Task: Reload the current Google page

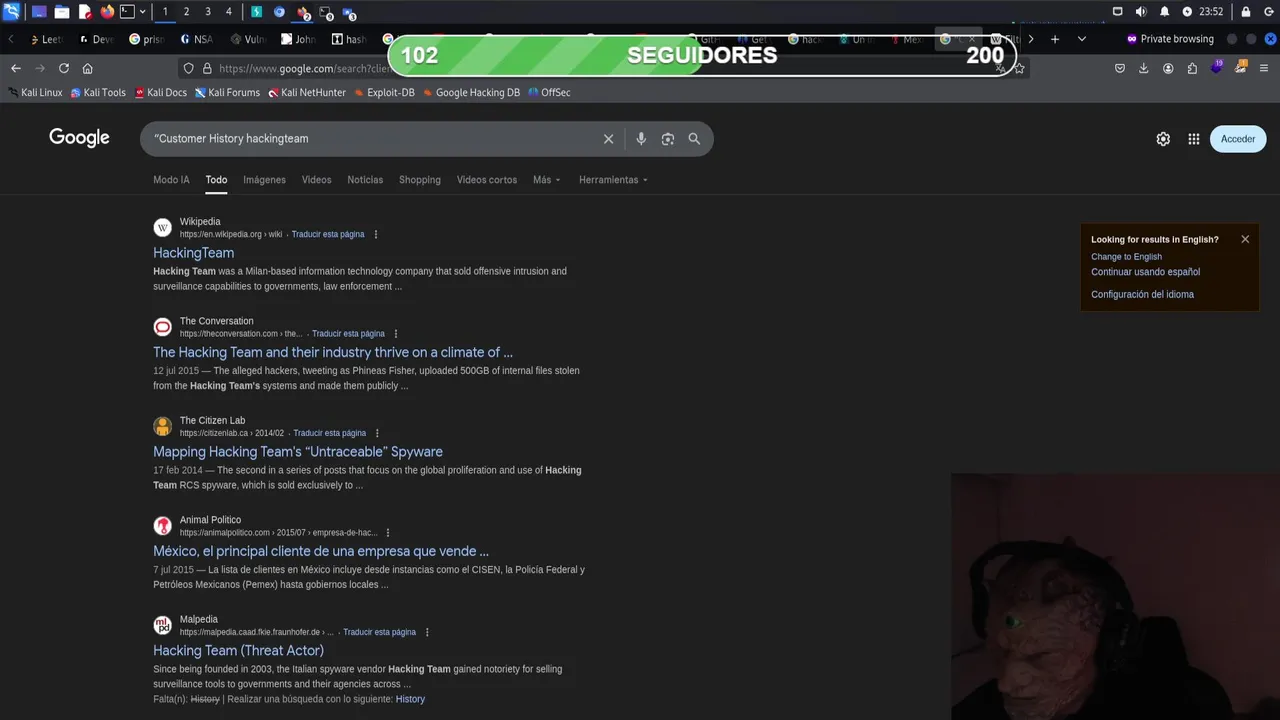Action: 63,68
